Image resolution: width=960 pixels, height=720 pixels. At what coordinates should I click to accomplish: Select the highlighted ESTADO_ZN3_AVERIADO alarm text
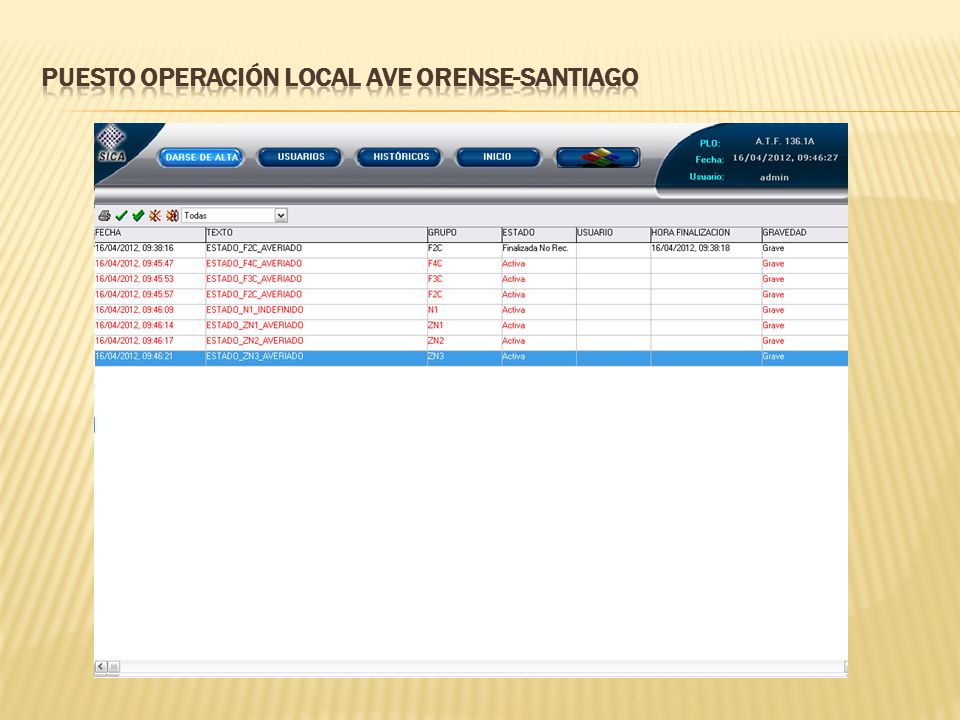255,356
